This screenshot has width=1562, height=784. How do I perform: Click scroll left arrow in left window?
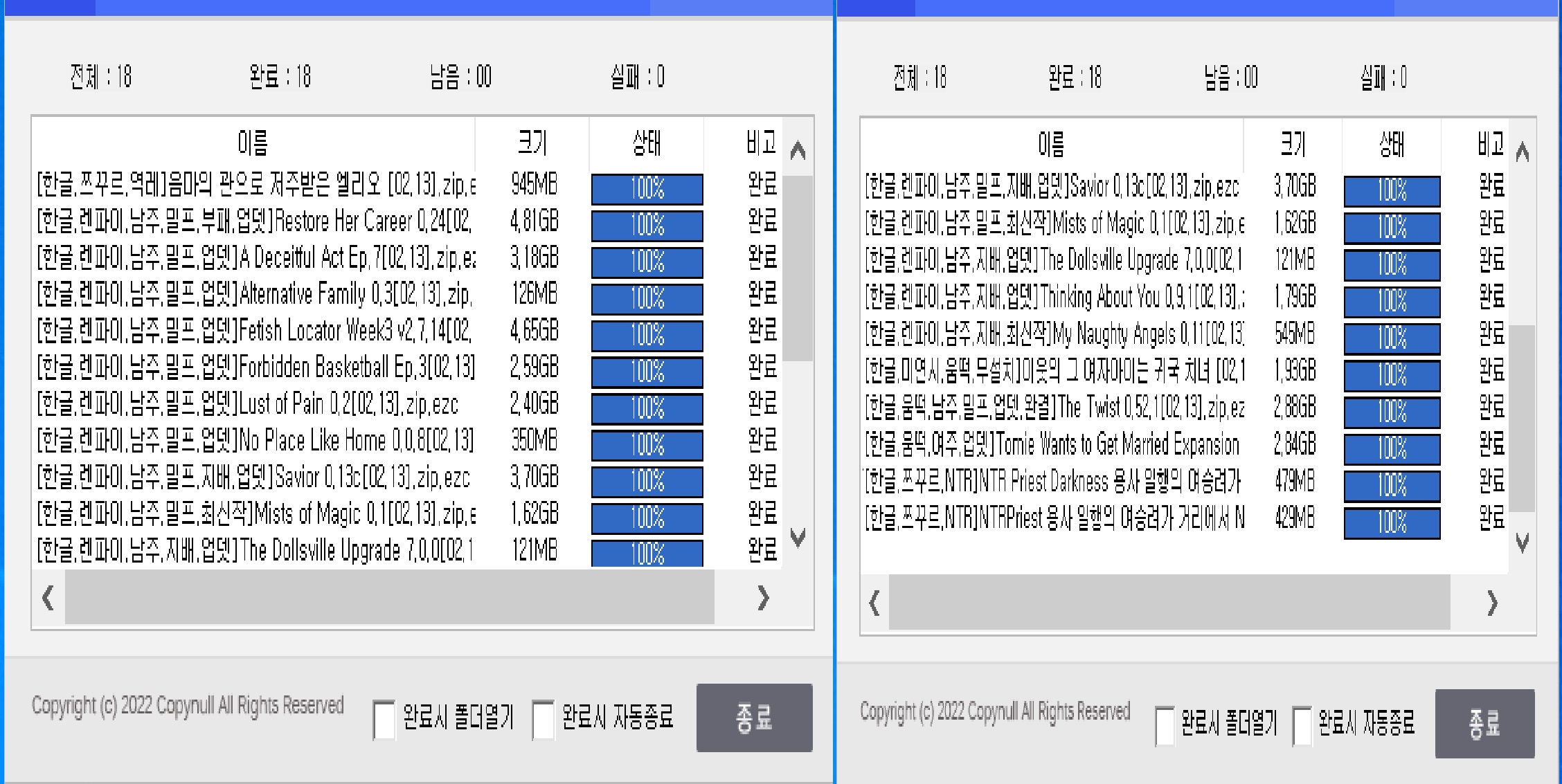[48, 598]
